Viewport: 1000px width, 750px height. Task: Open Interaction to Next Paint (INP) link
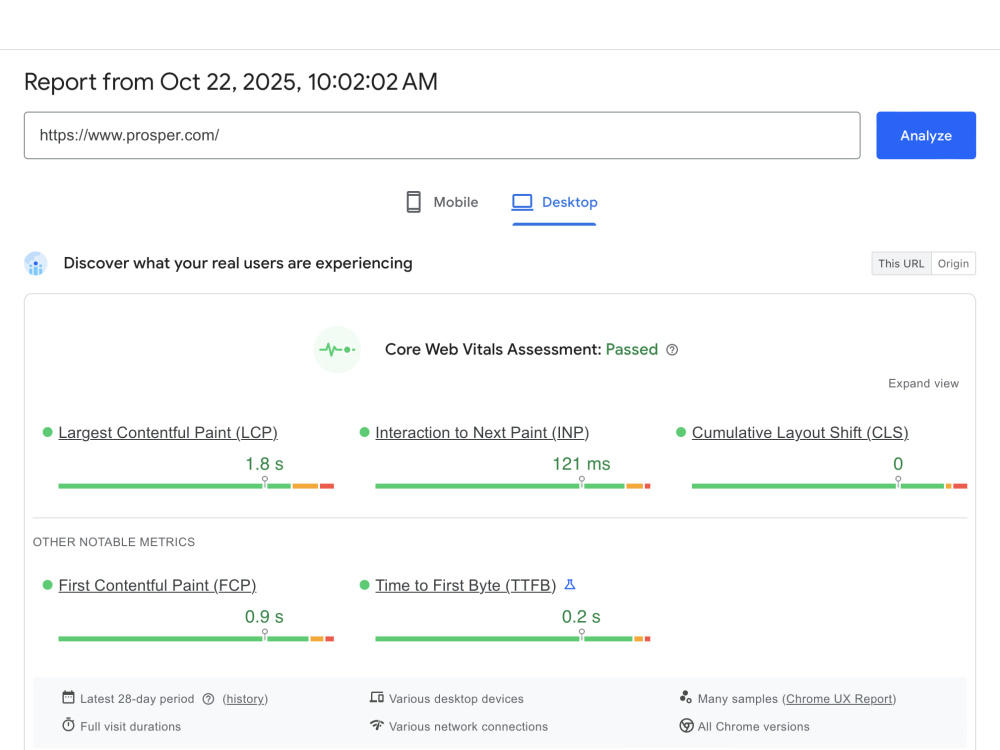482,432
